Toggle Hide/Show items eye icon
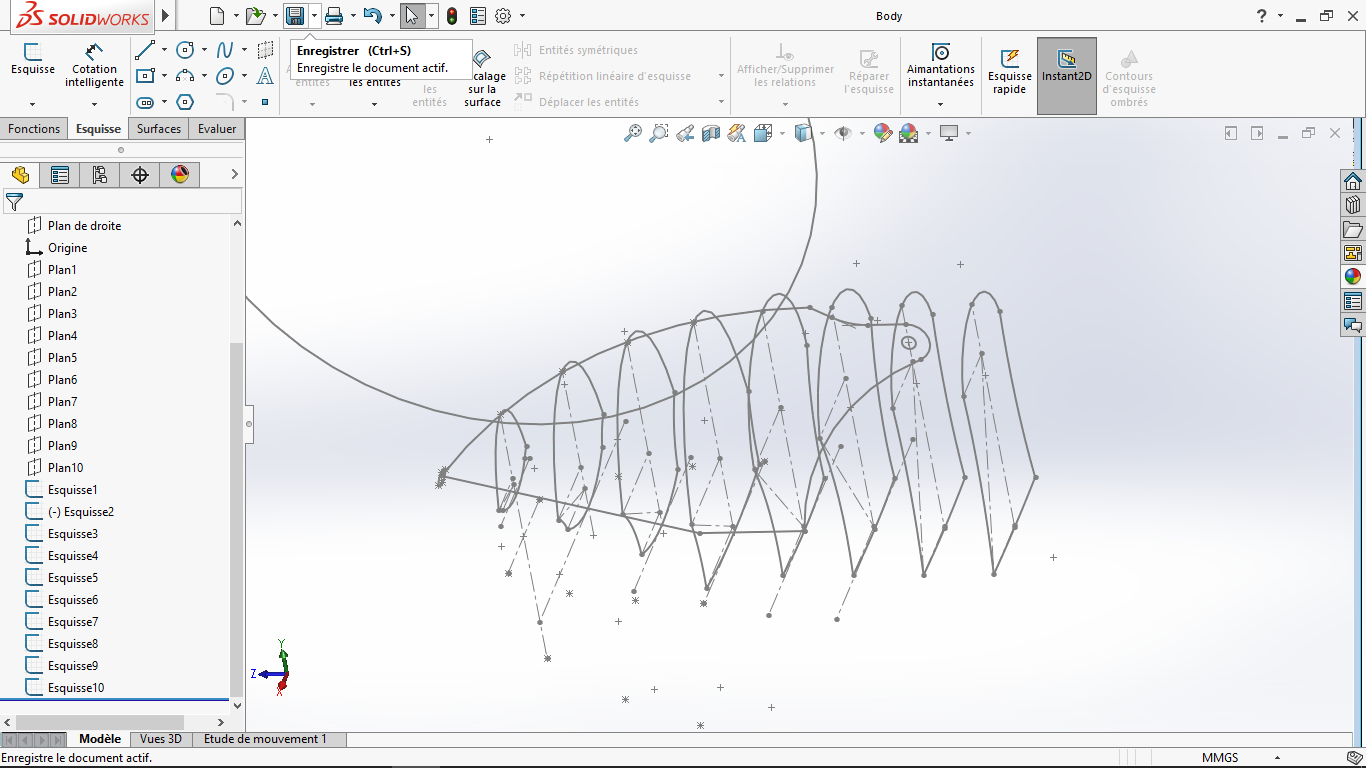Image resolution: width=1366 pixels, height=768 pixels. click(844, 133)
